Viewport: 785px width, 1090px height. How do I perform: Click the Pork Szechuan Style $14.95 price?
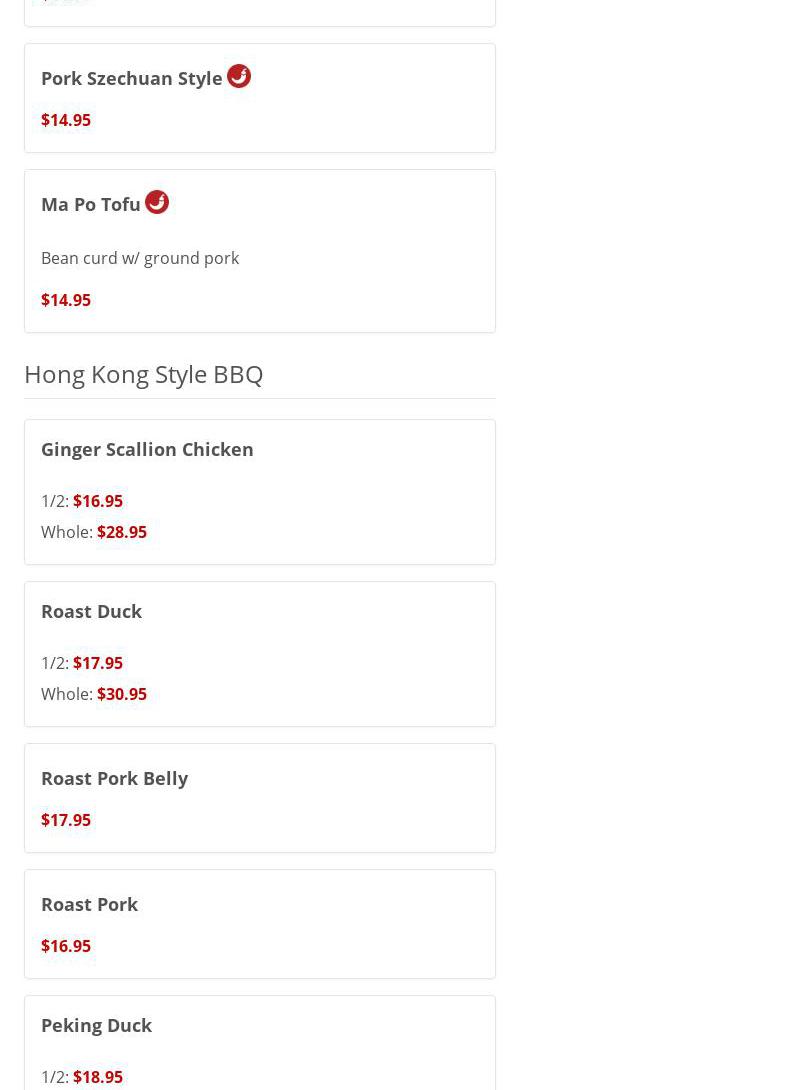(66, 120)
